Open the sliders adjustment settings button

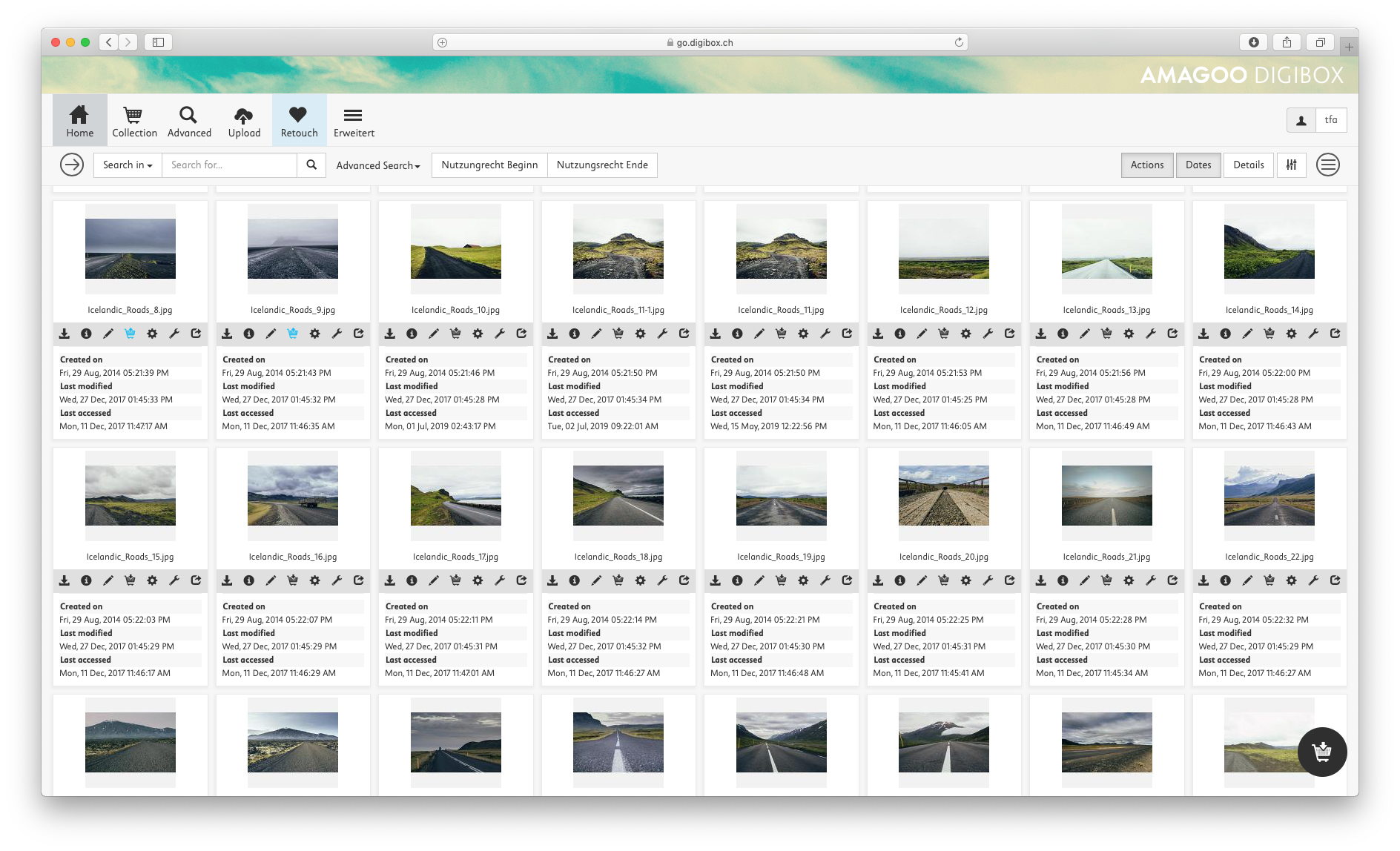(x=1291, y=165)
